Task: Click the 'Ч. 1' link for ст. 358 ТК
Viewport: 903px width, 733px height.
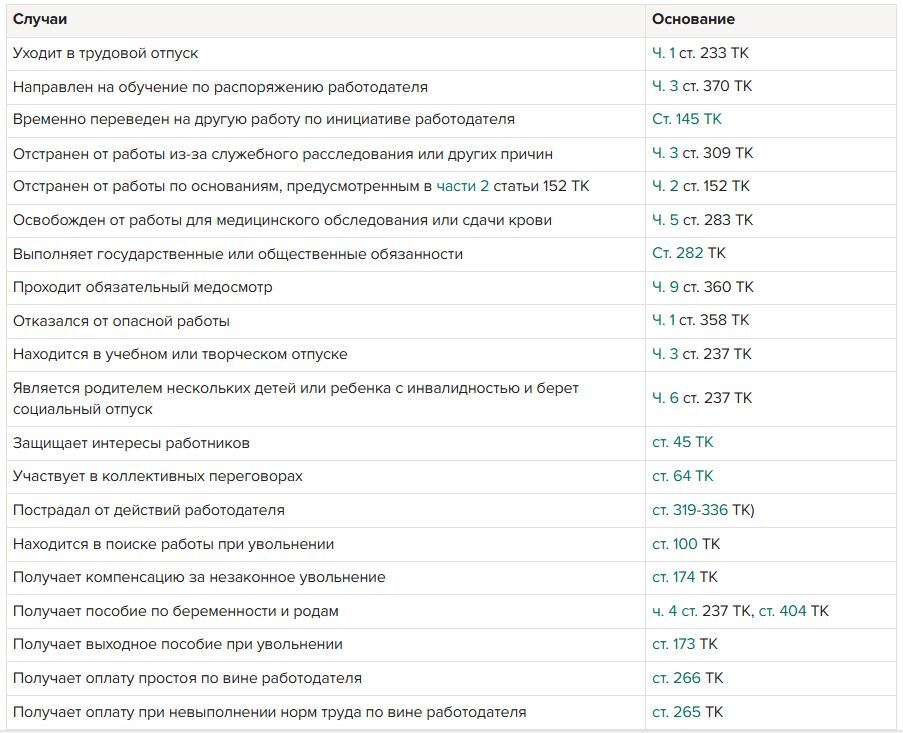Action: point(663,320)
